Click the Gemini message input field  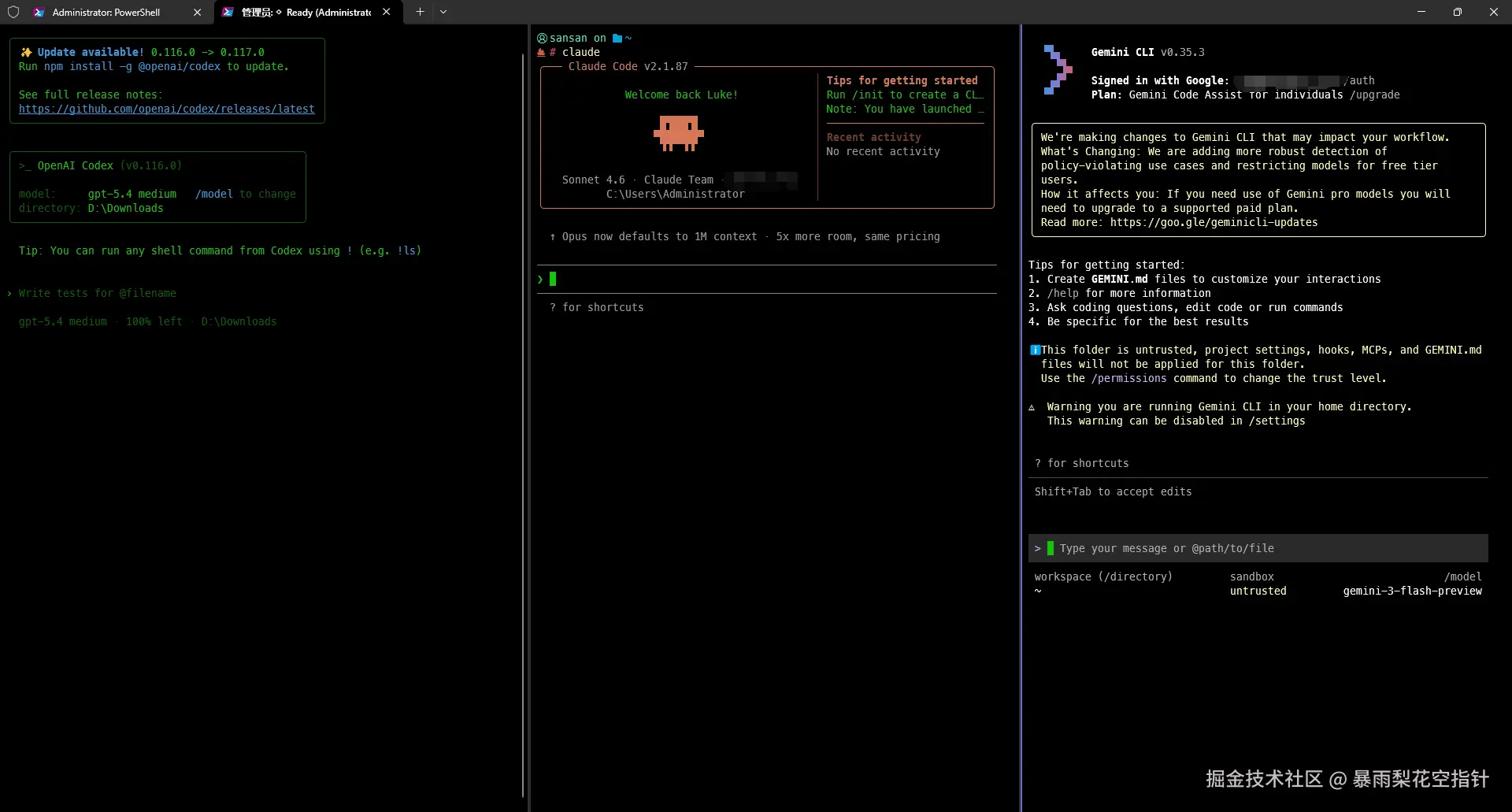tap(1258, 548)
